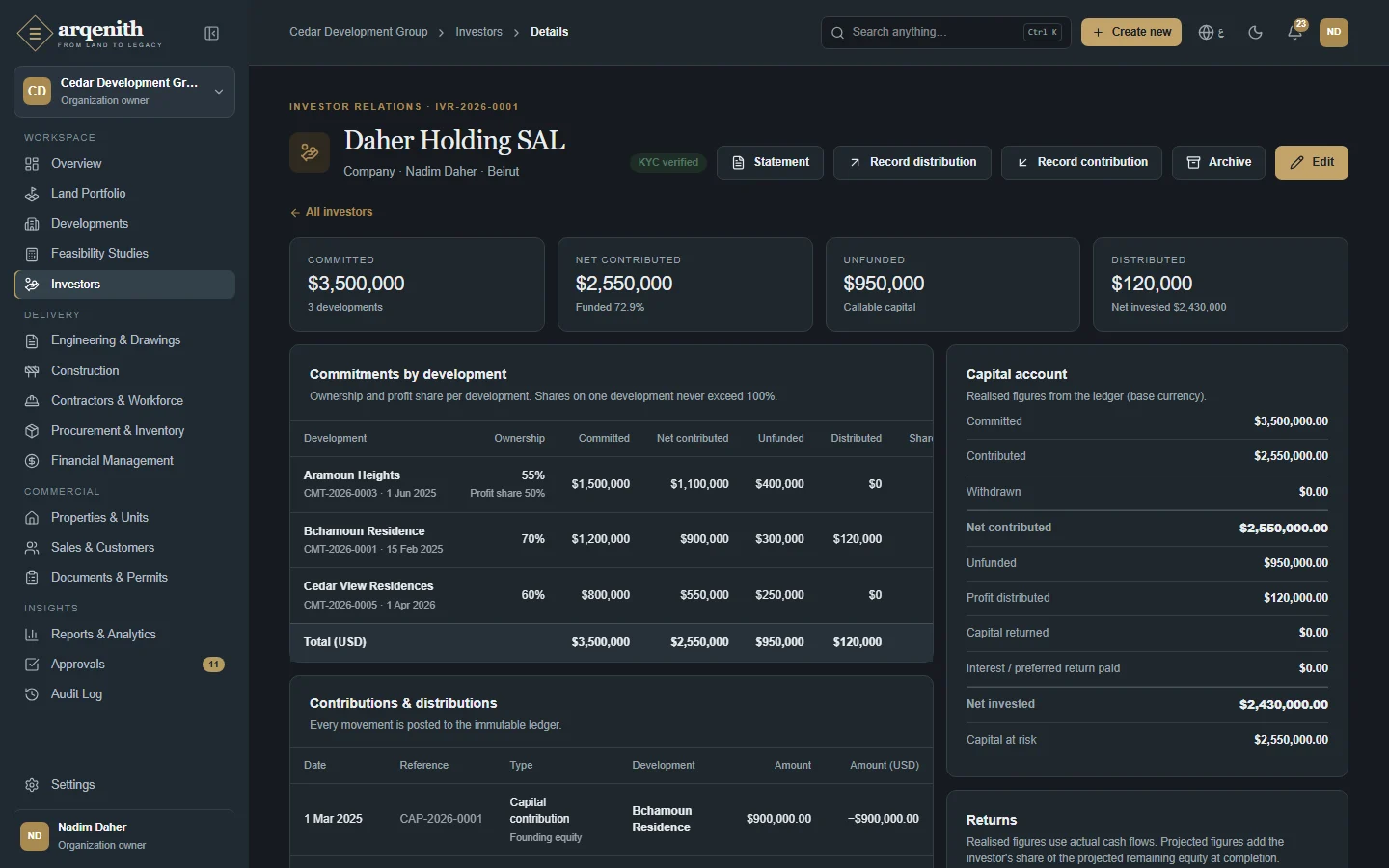Click the Procurement & Inventory icon

pos(32,431)
